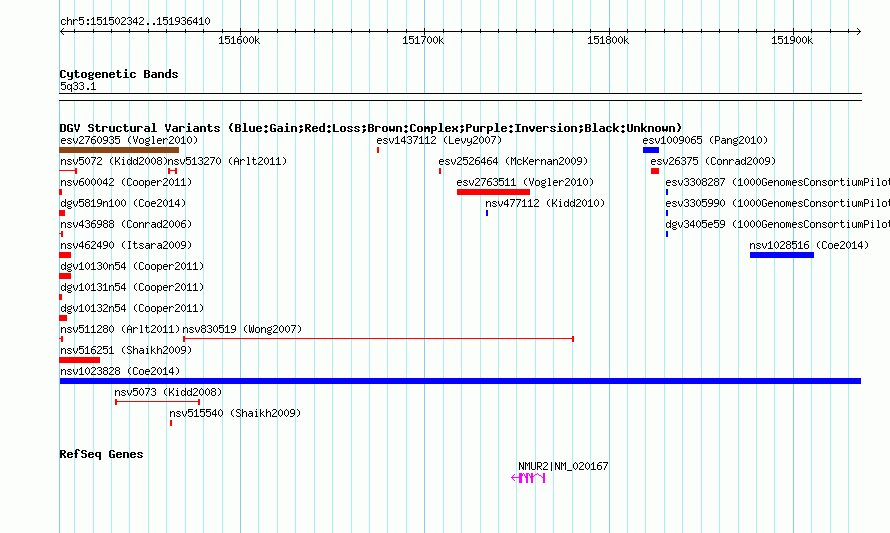Screen dimensions: 890x533
Task: Click the nsv436988 (Conrad2006) label
Action: click(126, 224)
